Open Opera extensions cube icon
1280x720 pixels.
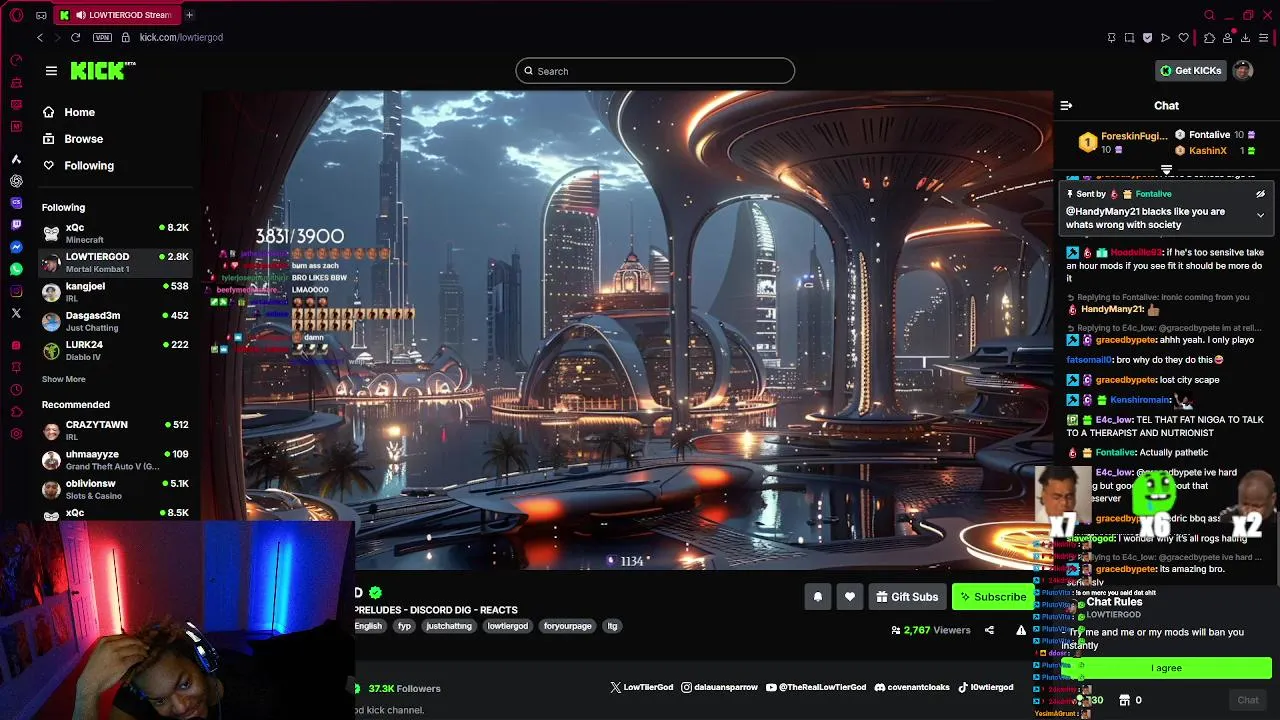[x=1209, y=38]
